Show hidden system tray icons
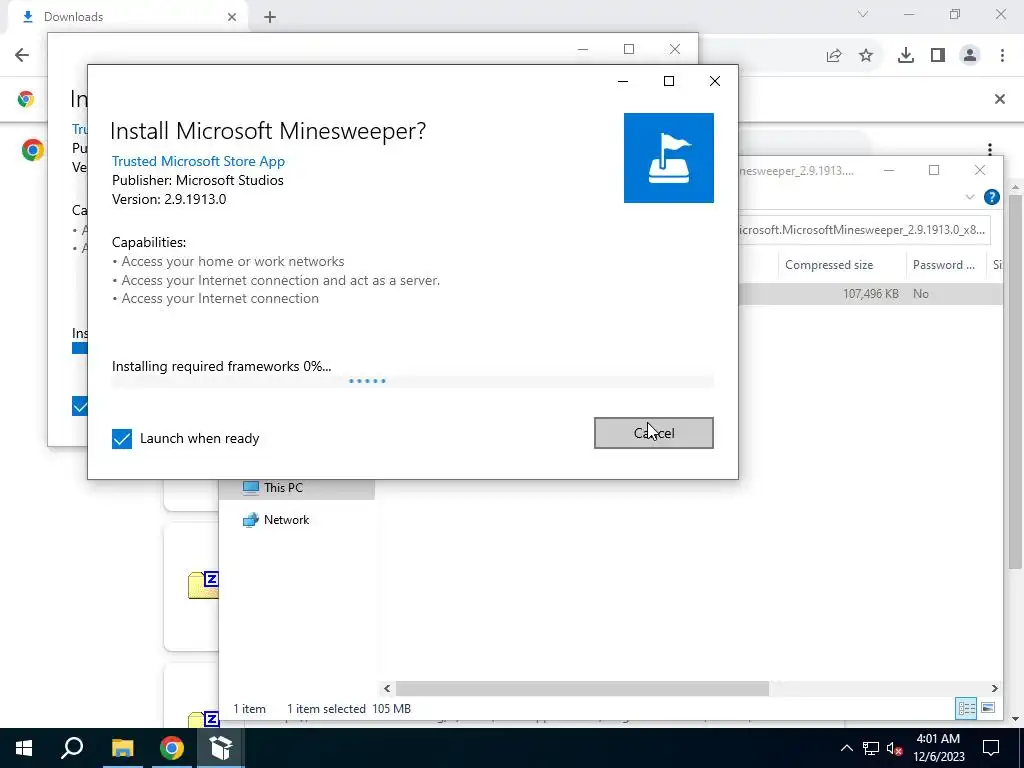The image size is (1024, 768). [846, 748]
